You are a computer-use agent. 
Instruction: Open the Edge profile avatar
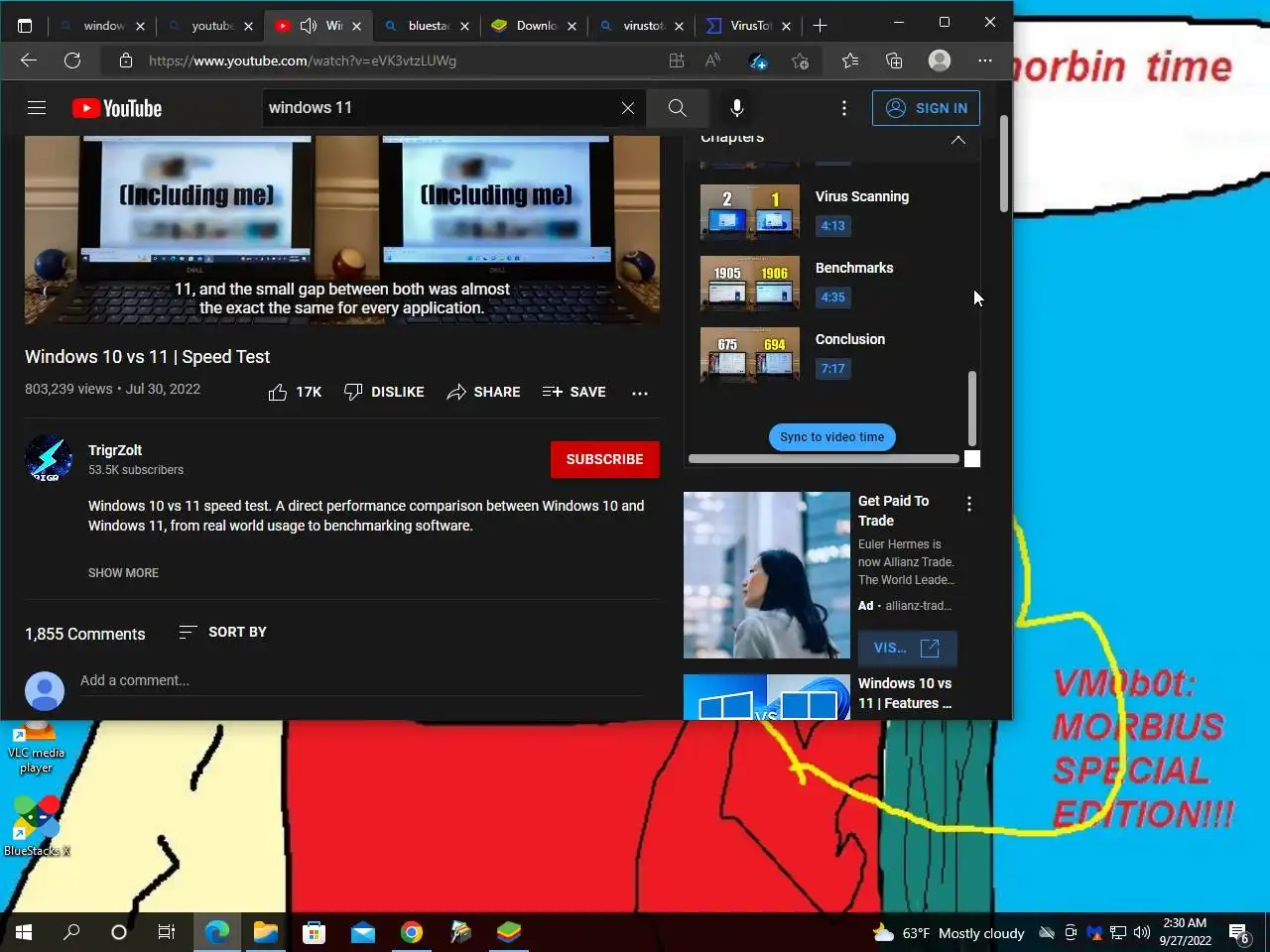click(939, 60)
